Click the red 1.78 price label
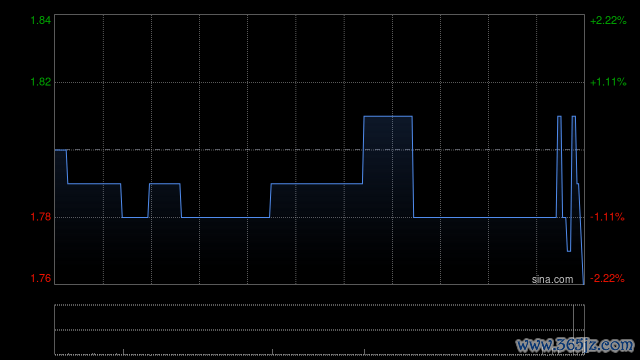 (41, 217)
